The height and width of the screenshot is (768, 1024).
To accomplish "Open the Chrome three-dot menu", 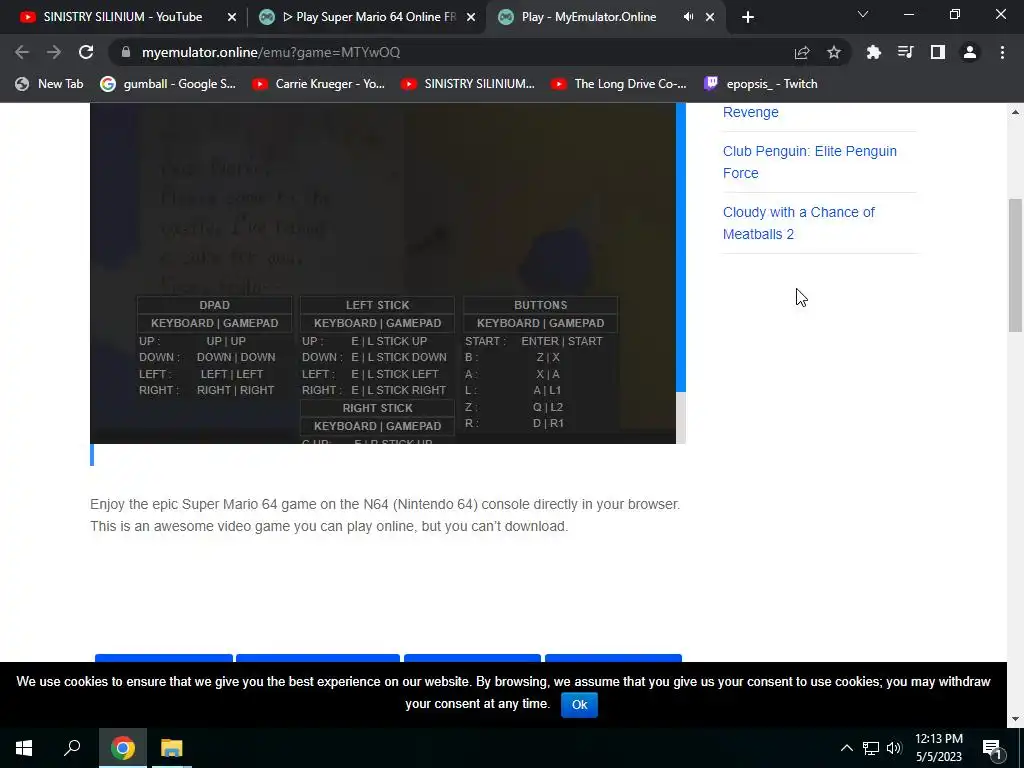I will click(x=1002, y=52).
